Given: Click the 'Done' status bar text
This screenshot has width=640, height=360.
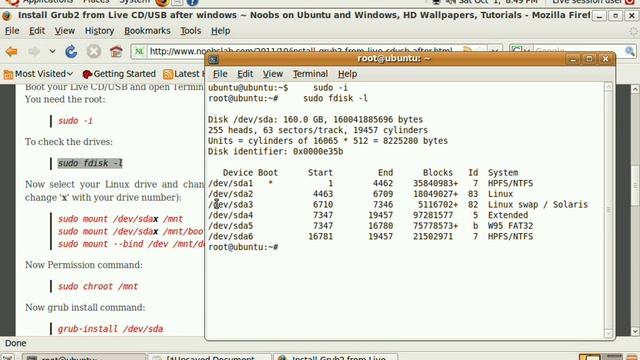Looking at the screenshot, I should 16,343.
